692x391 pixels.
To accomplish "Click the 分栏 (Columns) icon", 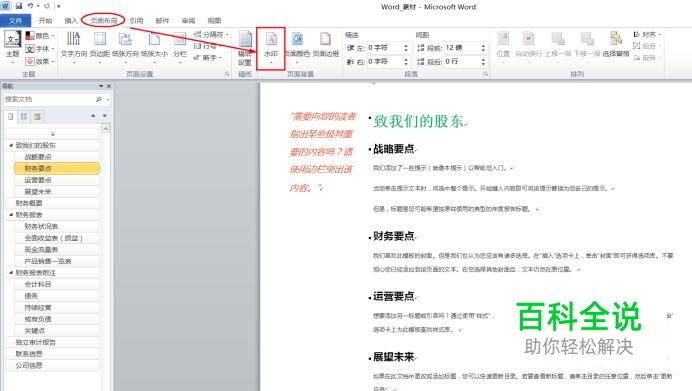I will point(180,39).
